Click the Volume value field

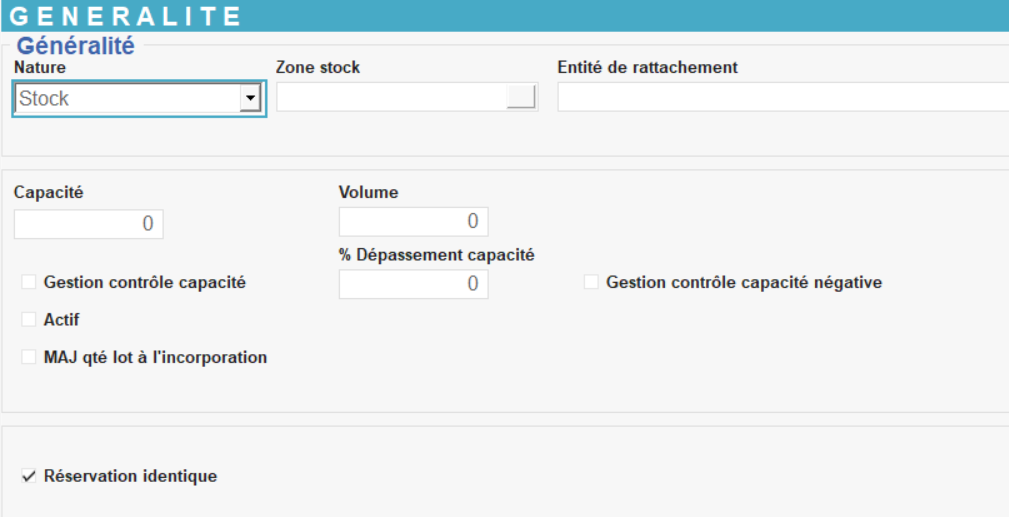(x=413, y=221)
